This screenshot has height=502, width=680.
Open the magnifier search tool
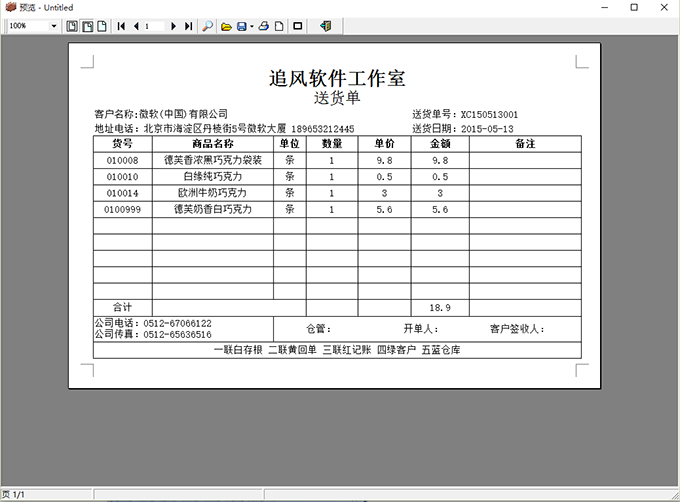pyautogui.click(x=208, y=26)
